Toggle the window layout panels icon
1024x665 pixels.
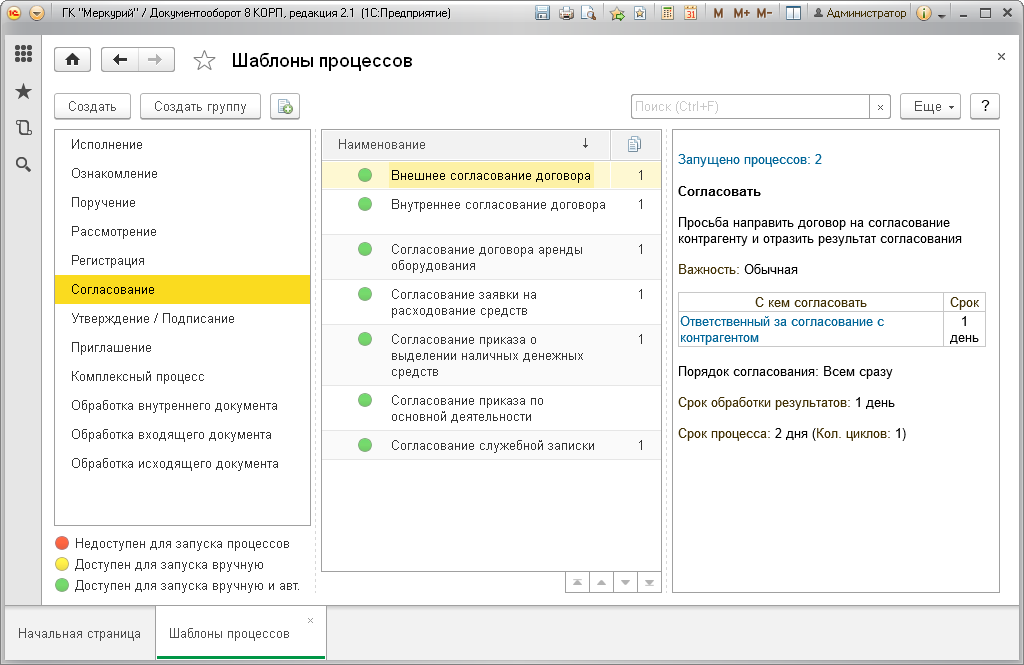coord(793,13)
